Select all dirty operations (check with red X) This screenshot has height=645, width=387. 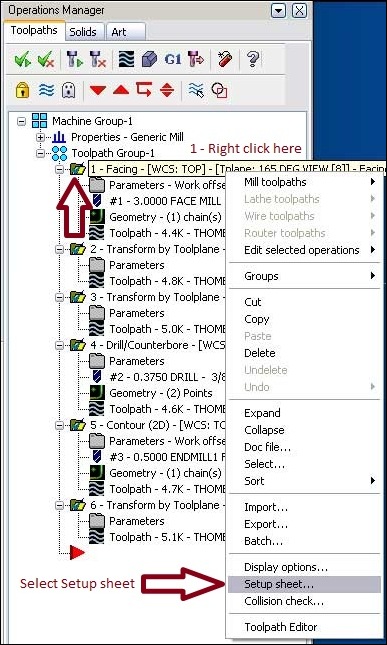pyautogui.click(x=46, y=60)
